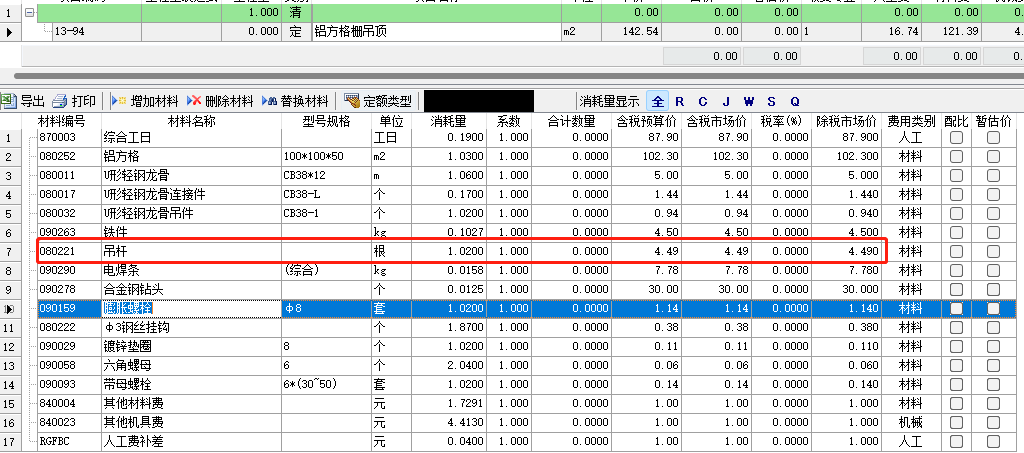Select S consumption display filter
Image resolution: width=1024 pixels, height=453 pixels.
(x=771, y=101)
